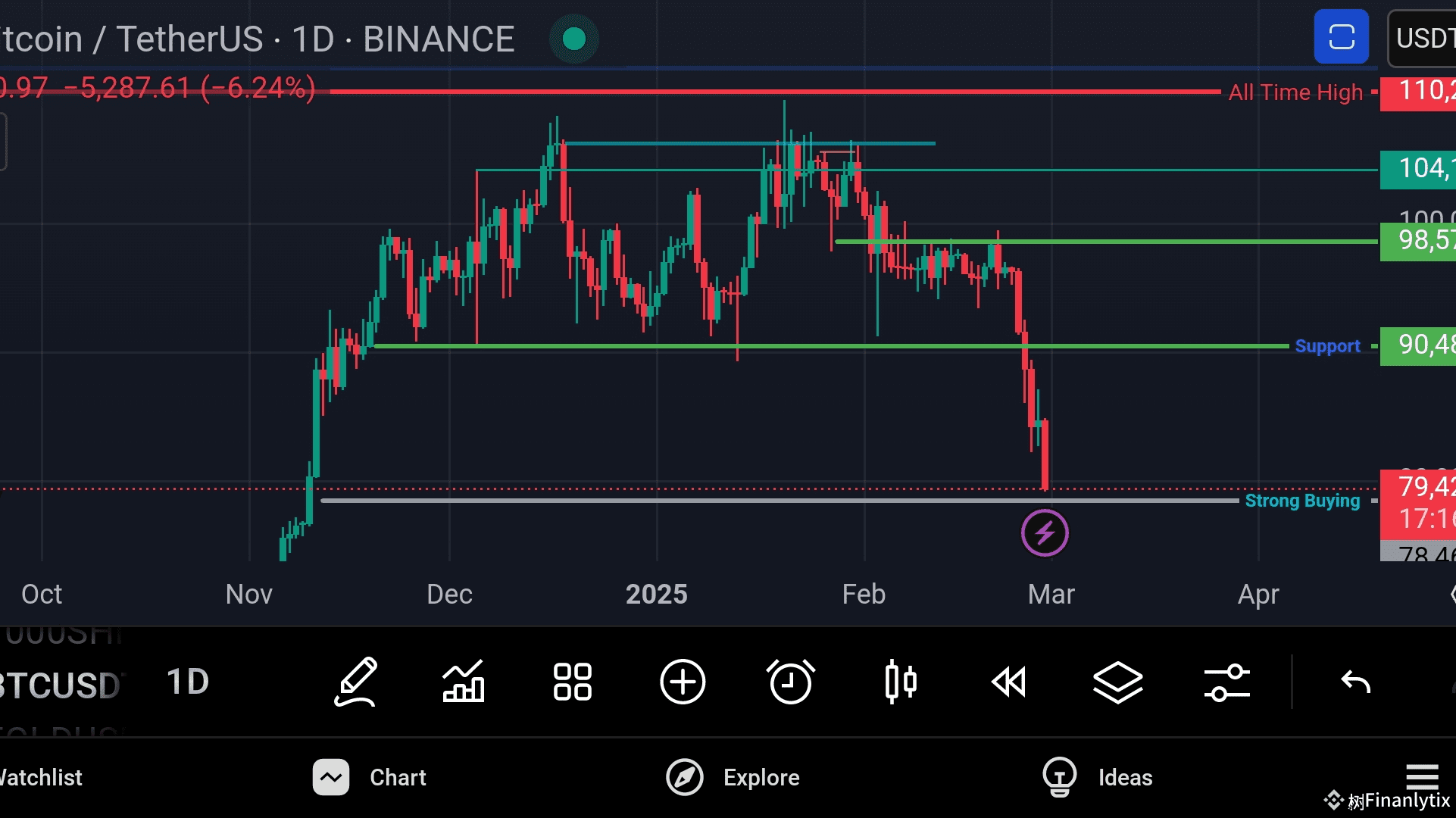Change the chart type with the candlestick icon

pos(900,682)
